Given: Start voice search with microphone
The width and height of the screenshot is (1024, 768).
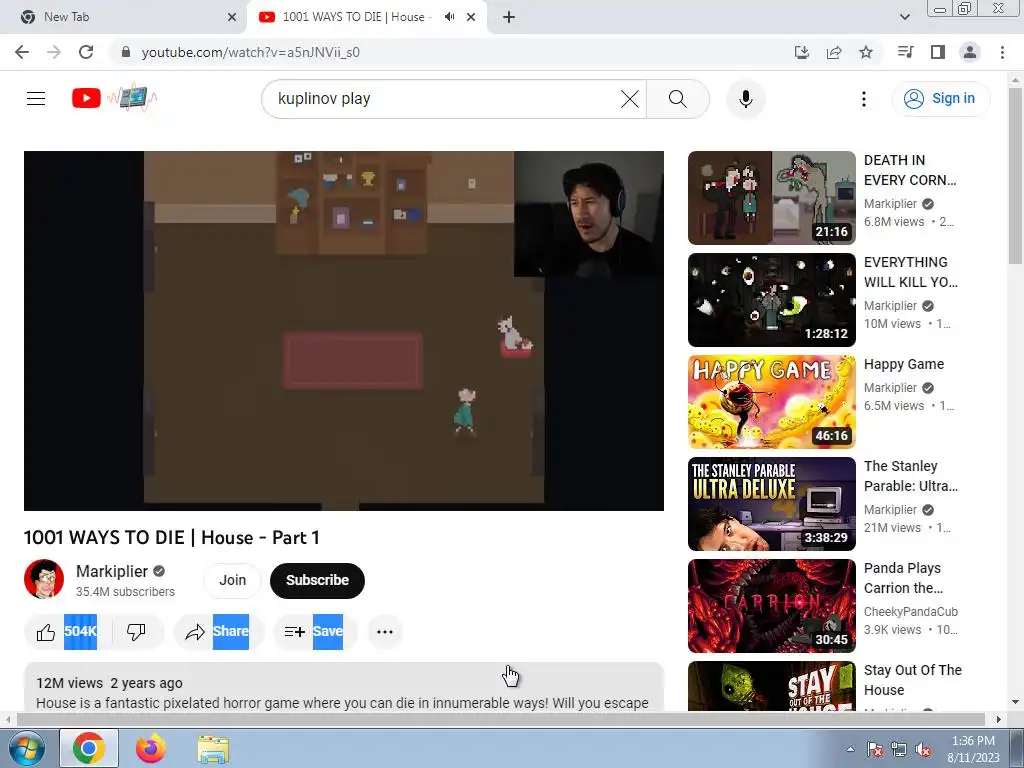Looking at the screenshot, I should coord(745,99).
